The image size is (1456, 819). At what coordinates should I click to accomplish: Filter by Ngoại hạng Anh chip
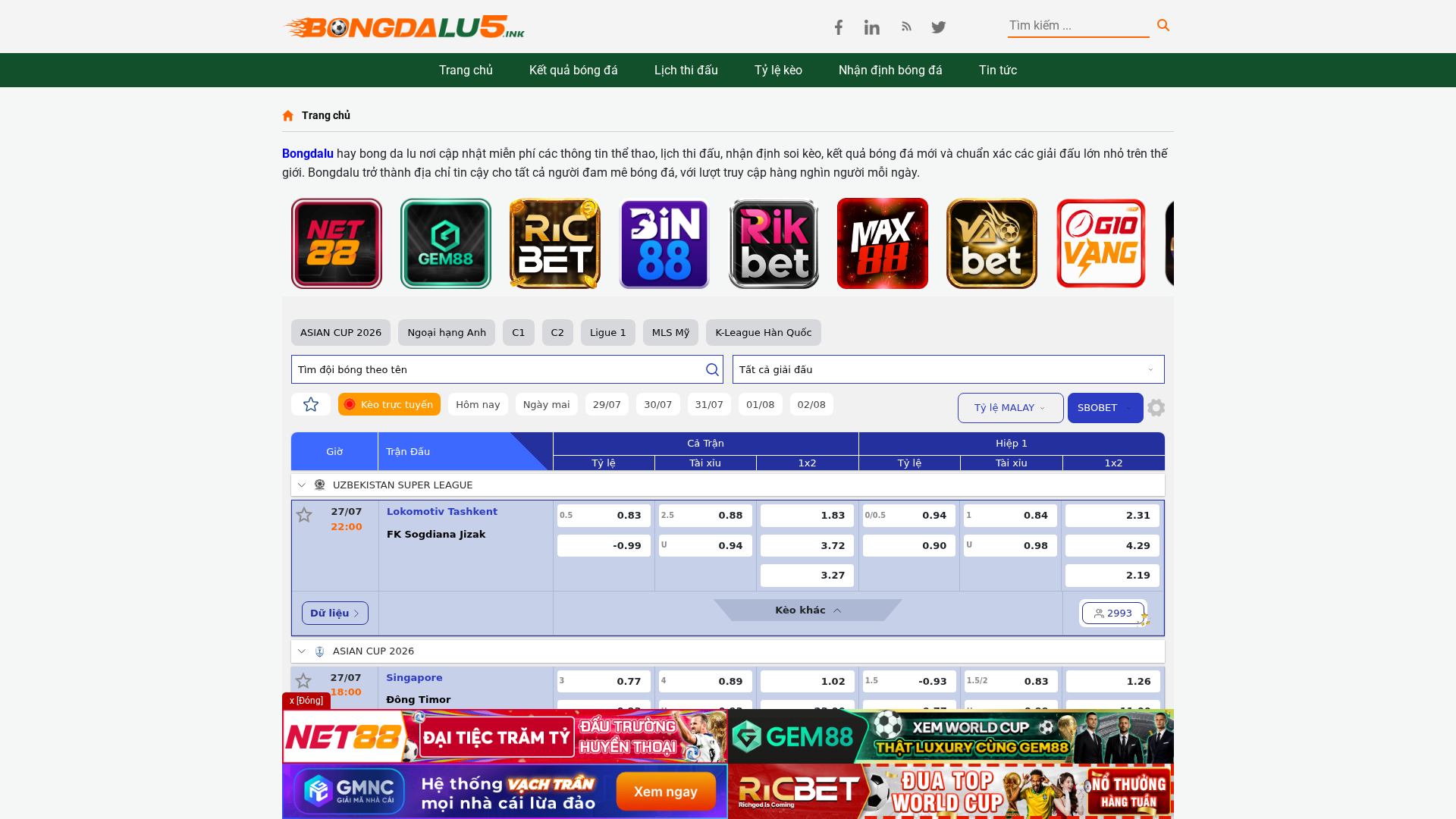[x=447, y=332]
